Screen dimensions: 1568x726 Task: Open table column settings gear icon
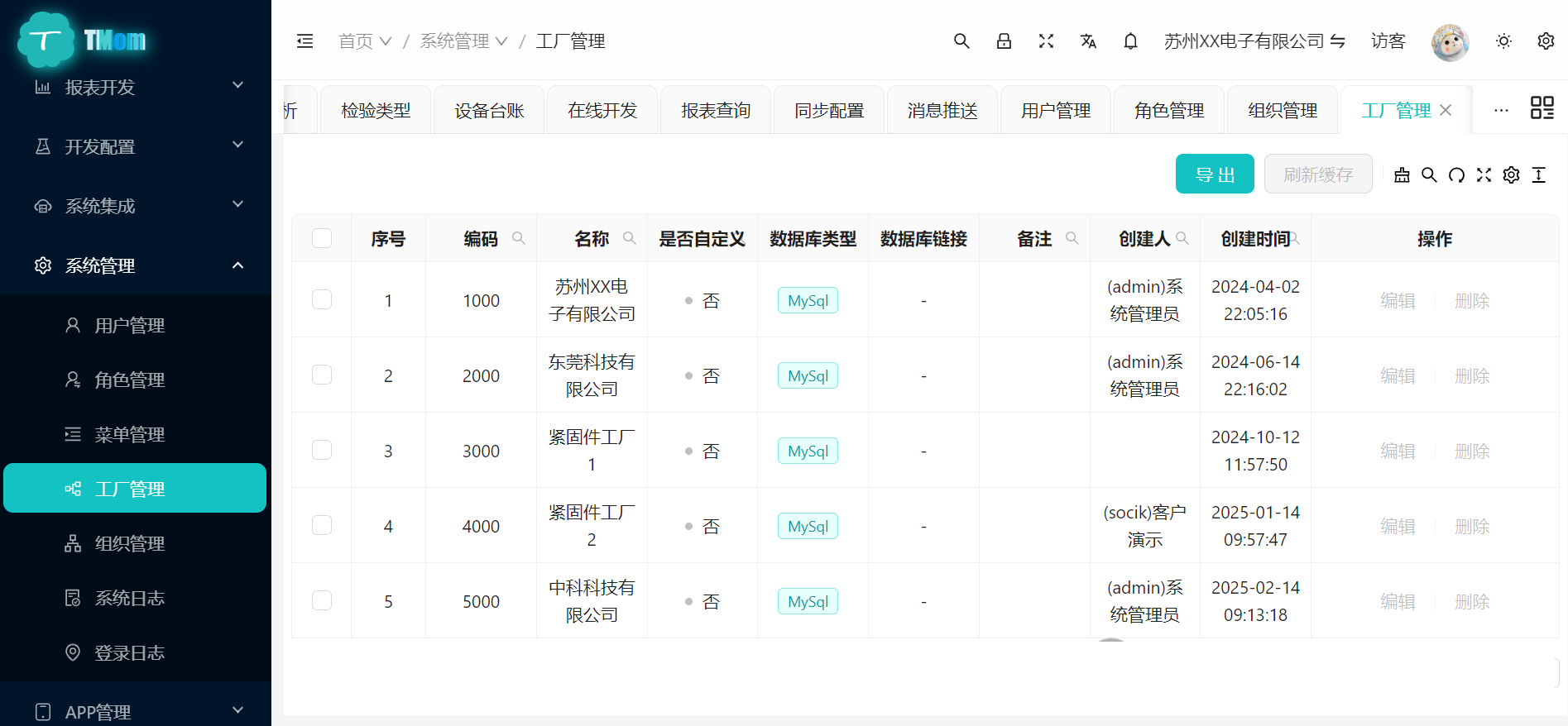(1511, 175)
